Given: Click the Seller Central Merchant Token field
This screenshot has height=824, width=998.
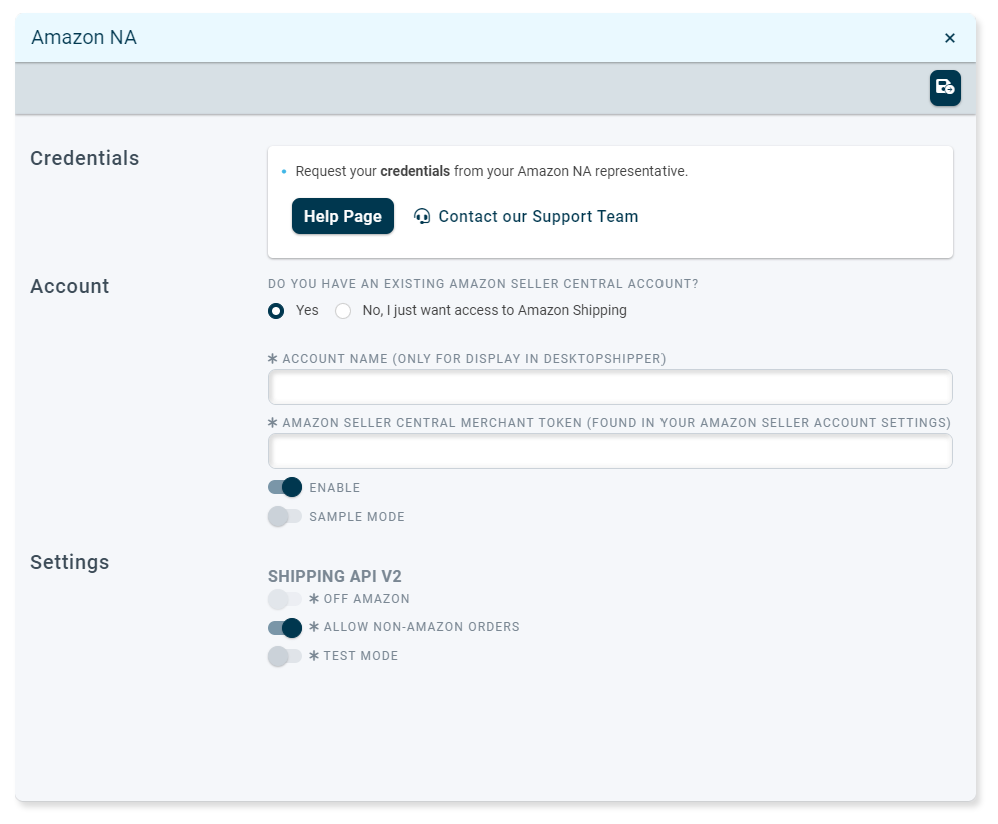Looking at the screenshot, I should pyautogui.click(x=610, y=451).
